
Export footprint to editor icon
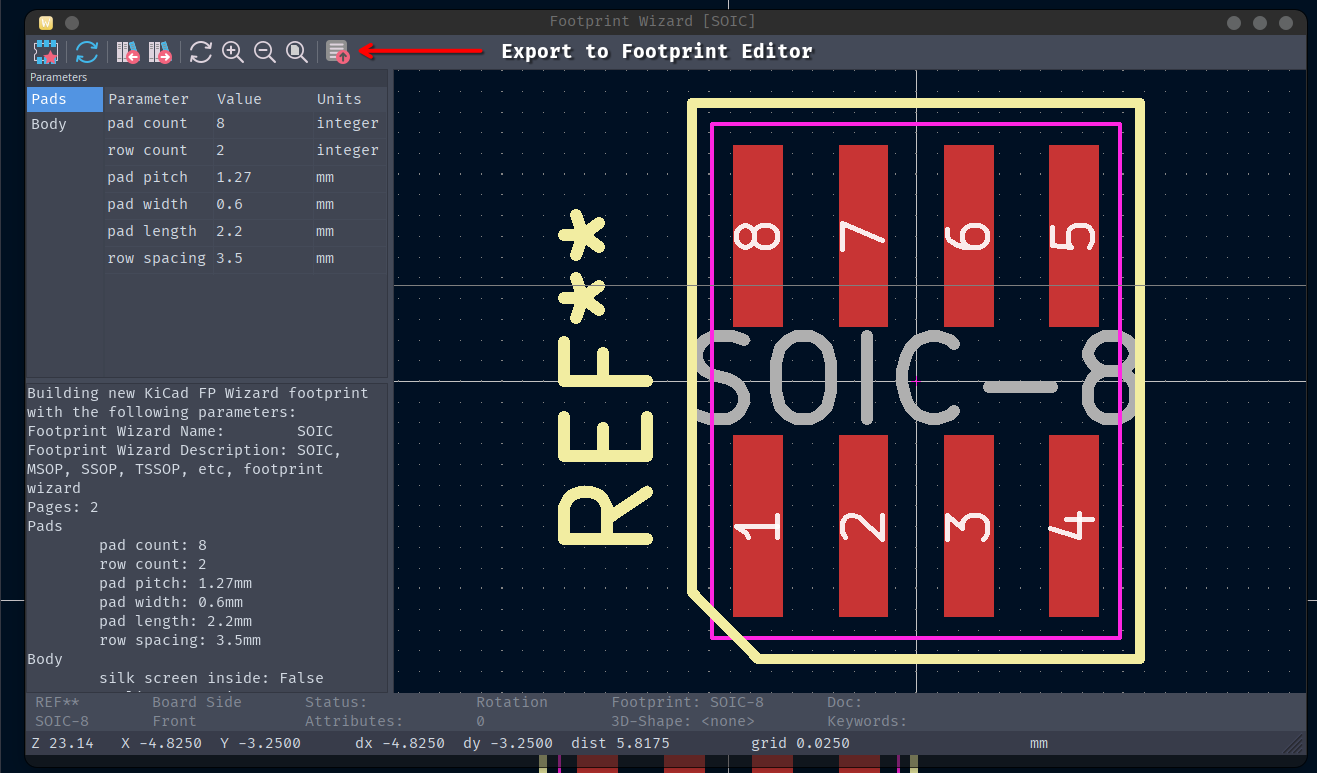tap(338, 52)
